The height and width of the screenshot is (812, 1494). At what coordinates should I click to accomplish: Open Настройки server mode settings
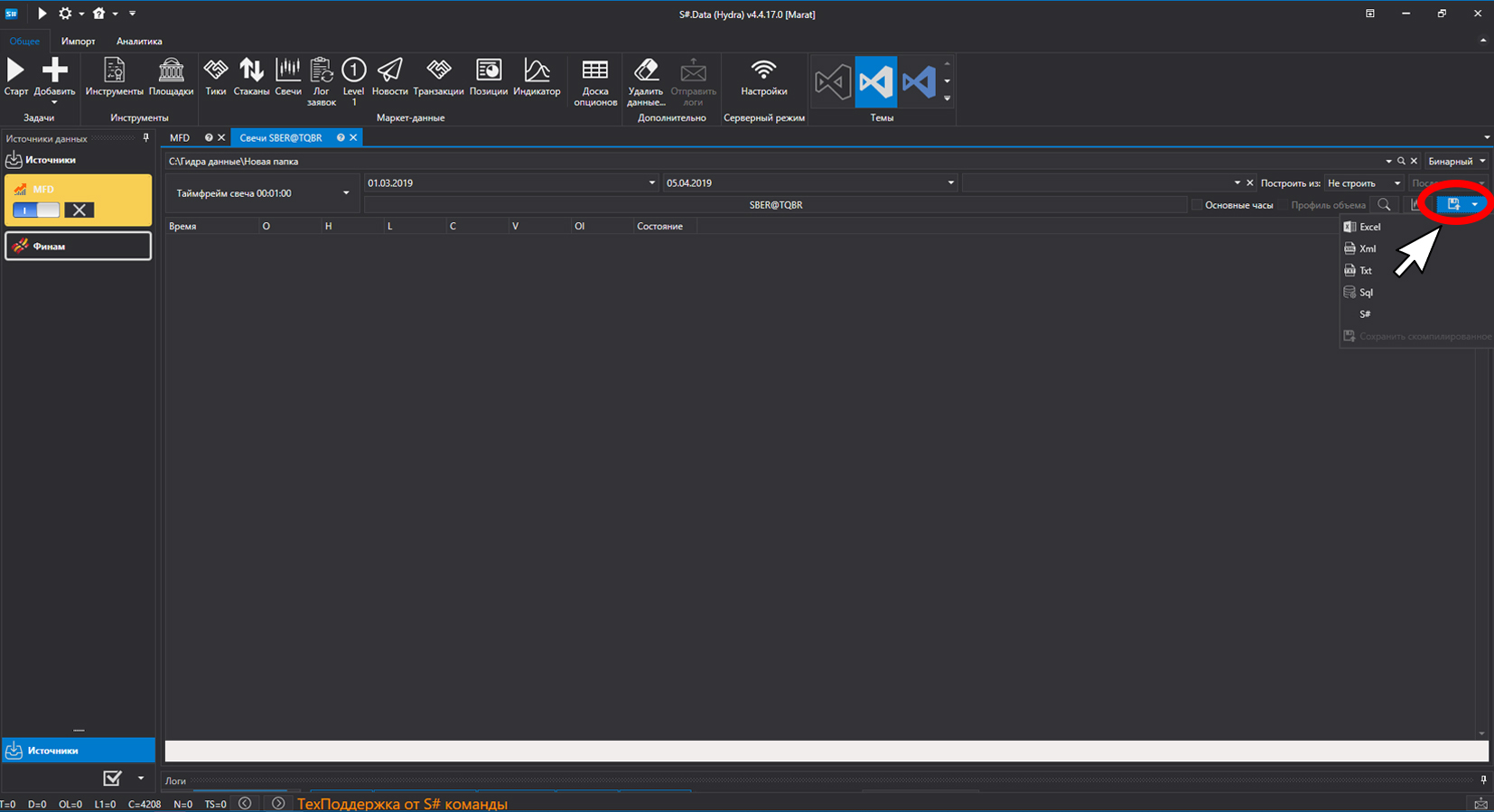tap(764, 78)
